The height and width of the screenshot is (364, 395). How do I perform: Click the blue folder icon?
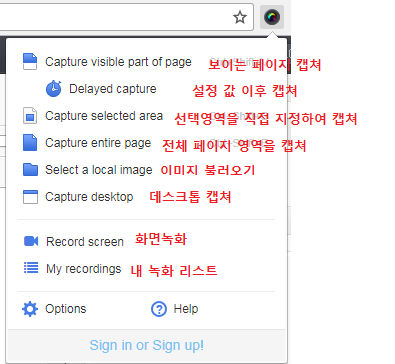click(30, 169)
